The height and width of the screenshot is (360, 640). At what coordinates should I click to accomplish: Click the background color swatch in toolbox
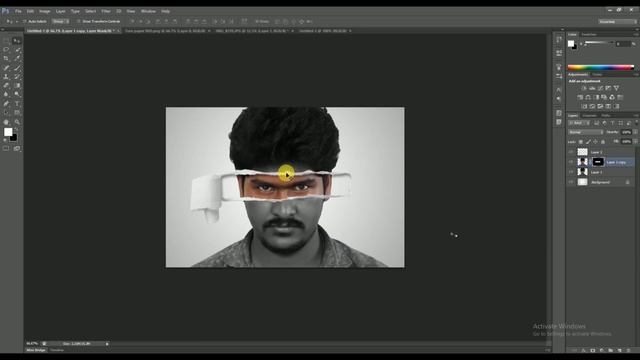(x=14, y=138)
